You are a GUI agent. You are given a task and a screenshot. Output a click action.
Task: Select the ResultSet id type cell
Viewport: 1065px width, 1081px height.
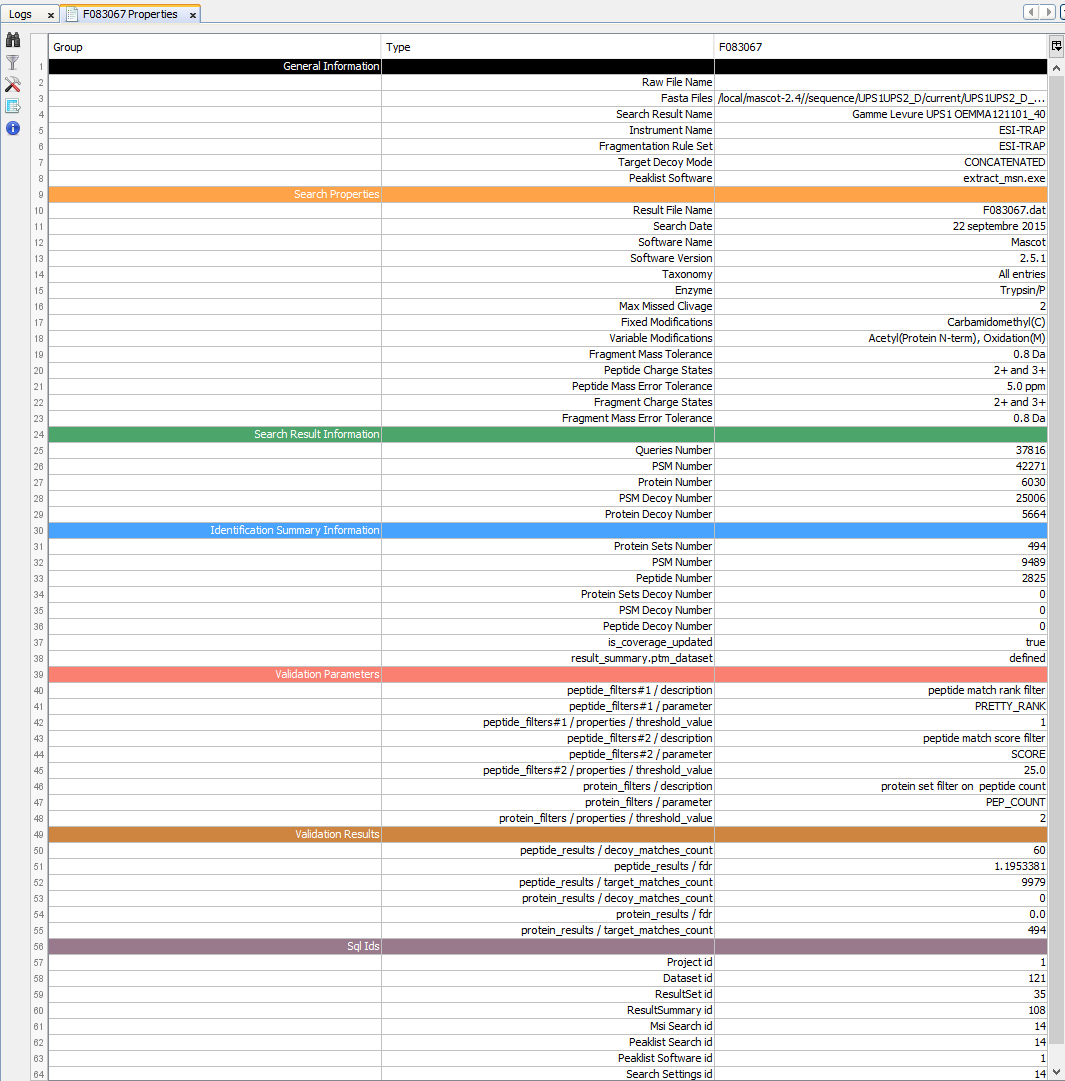pos(548,994)
